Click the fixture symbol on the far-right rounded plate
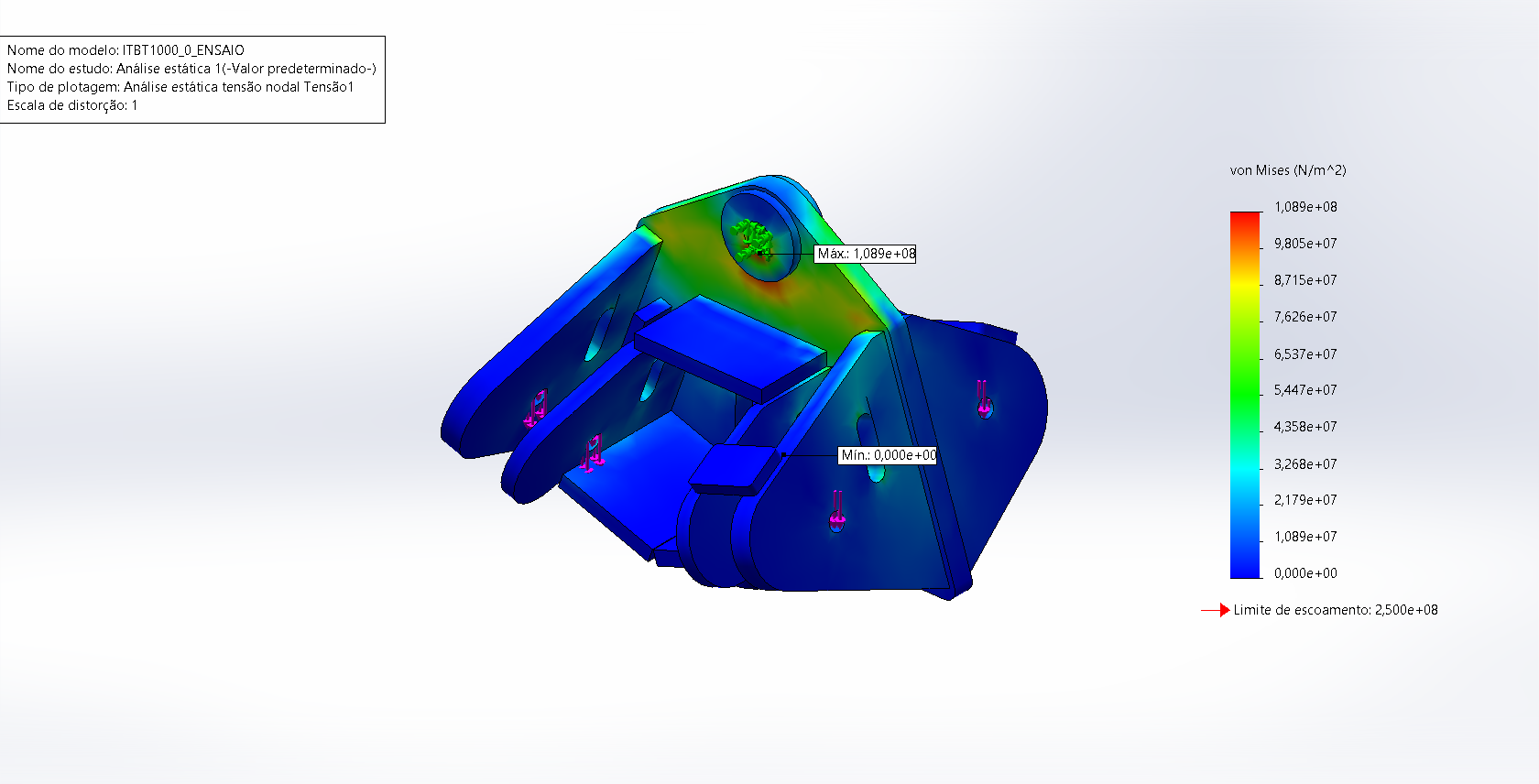Image resolution: width=1539 pixels, height=784 pixels. coord(983,399)
